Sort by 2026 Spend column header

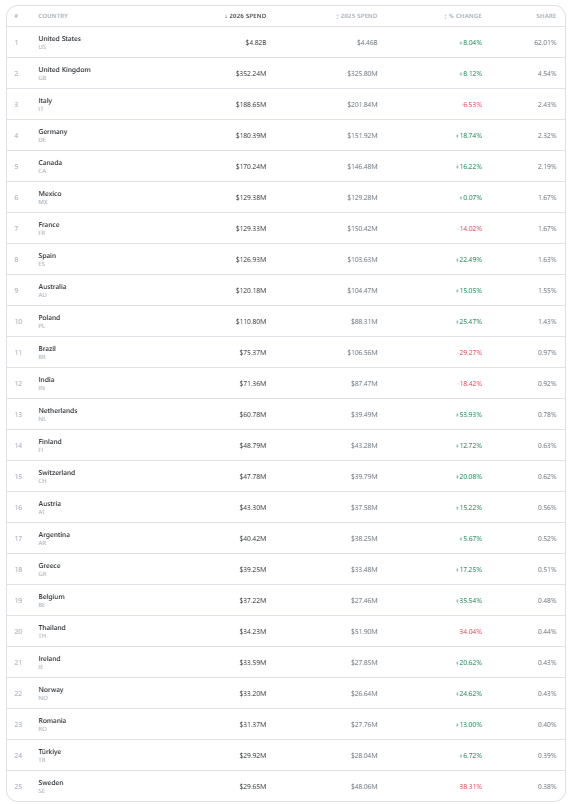pos(245,16)
